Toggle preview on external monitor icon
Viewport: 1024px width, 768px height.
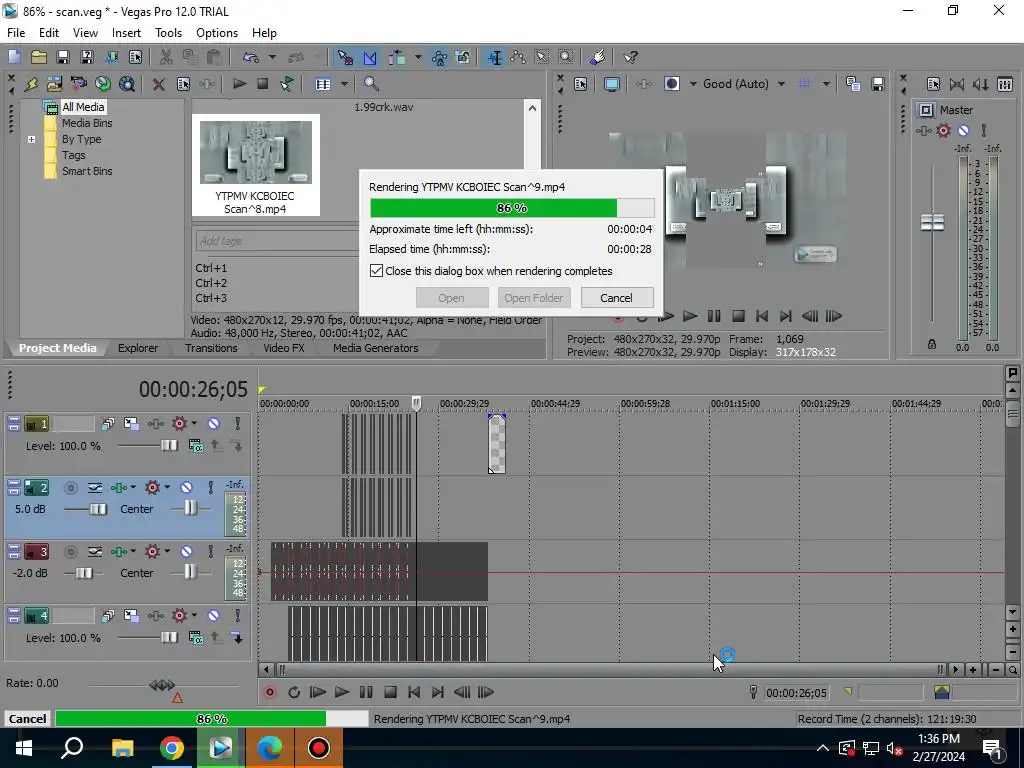[611, 84]
